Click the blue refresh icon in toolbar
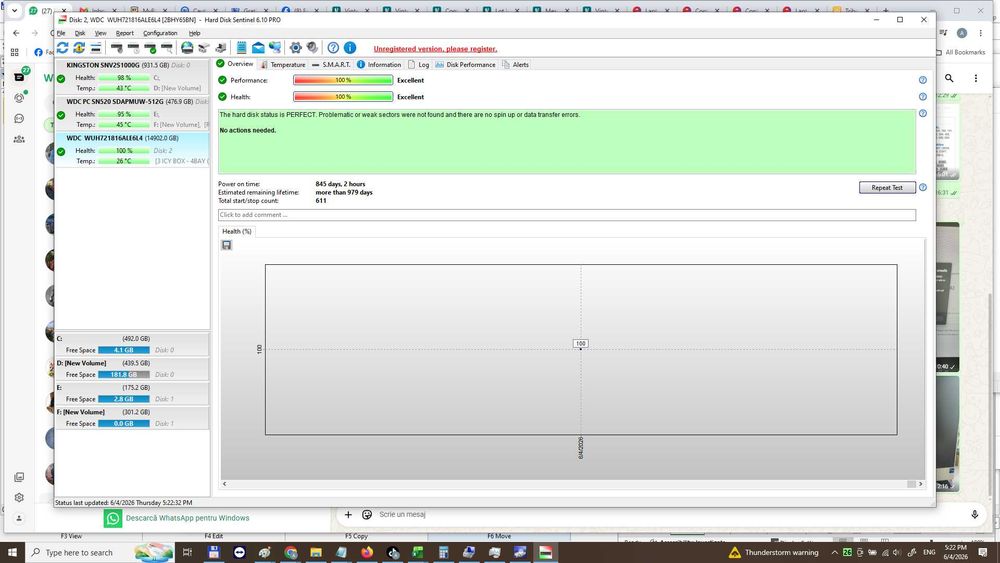The width and height of the screenshot is (1000, 563). tap(62, 48)
